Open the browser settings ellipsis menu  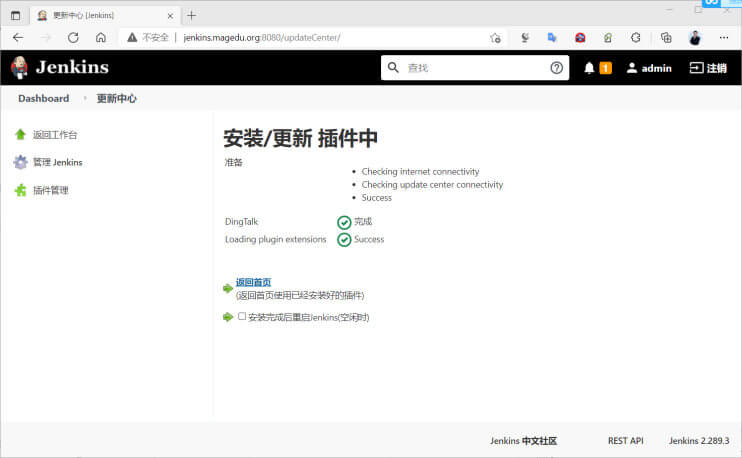tap(724, 37)
